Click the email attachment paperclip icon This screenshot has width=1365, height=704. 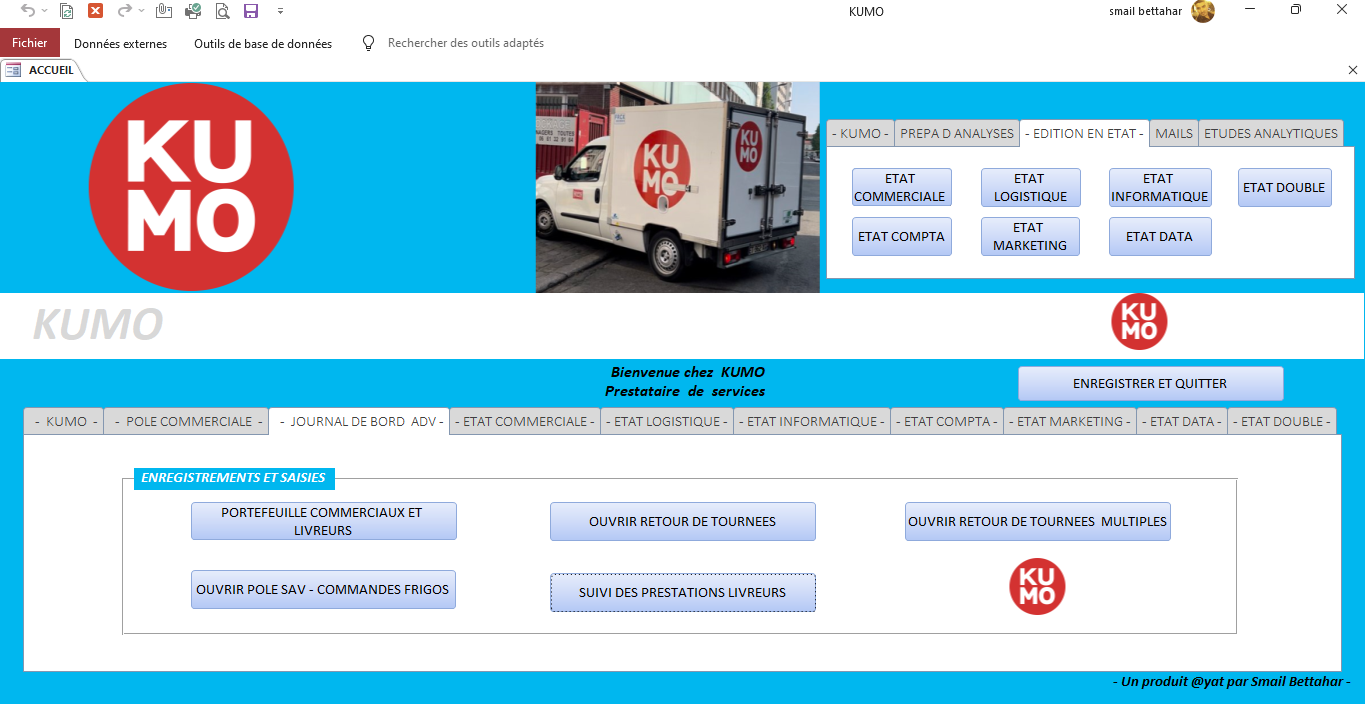point(164,11)
